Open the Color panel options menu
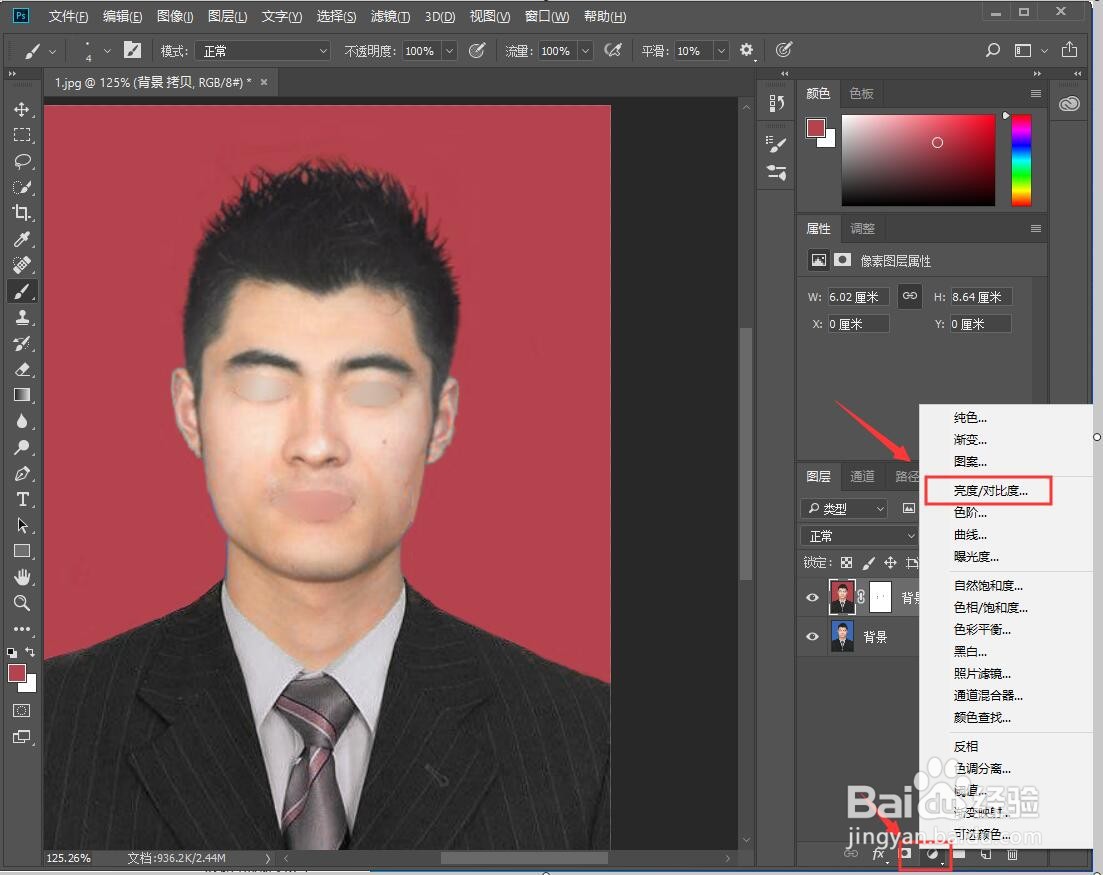 (x=1035, y=94)
